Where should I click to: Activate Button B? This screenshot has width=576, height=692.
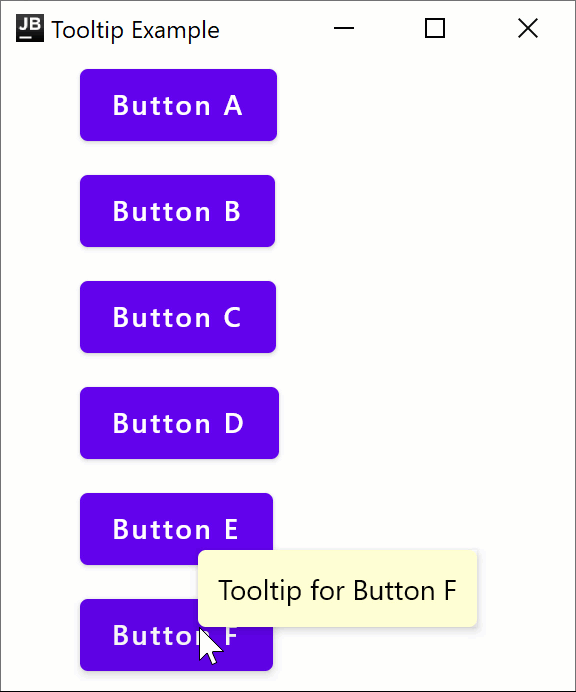click(x=177, y=211)
